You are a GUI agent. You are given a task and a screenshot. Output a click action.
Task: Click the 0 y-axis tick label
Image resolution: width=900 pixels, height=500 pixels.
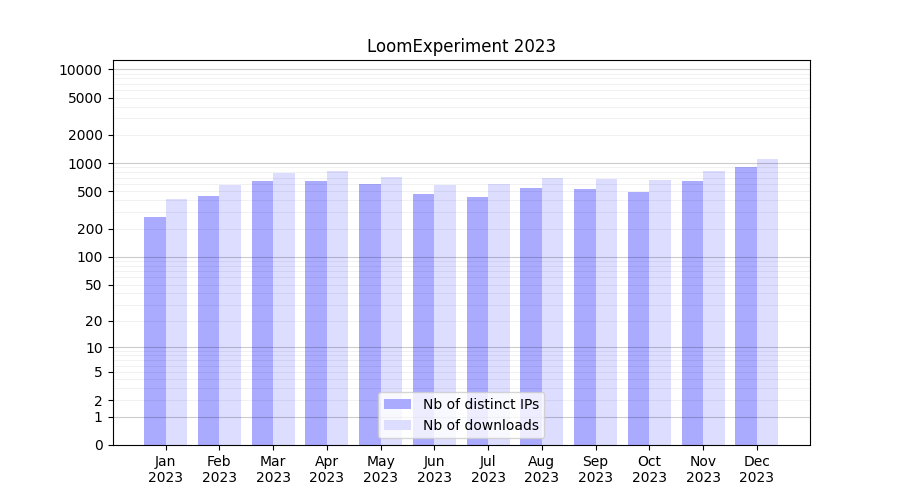click(98, 445)
